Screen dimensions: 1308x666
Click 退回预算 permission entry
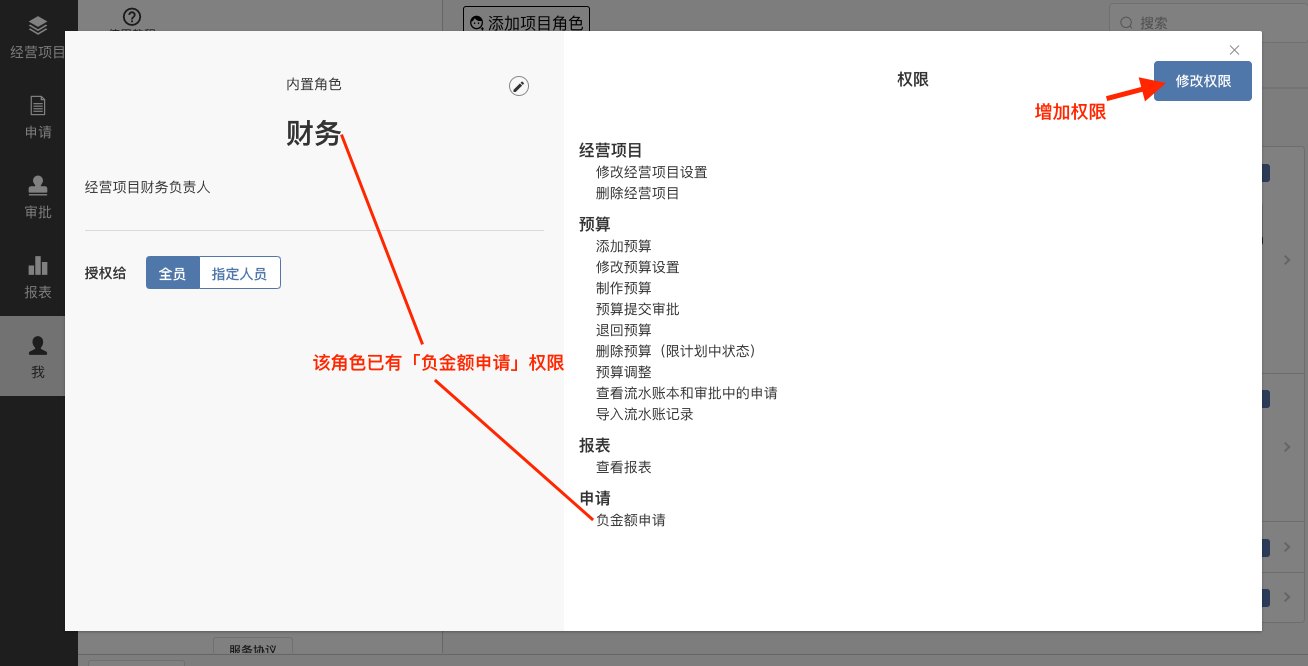[624, 330]
